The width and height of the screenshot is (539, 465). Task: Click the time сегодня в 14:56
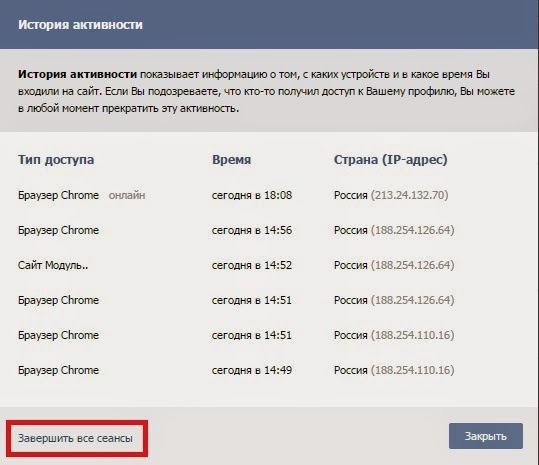point(252,230)
